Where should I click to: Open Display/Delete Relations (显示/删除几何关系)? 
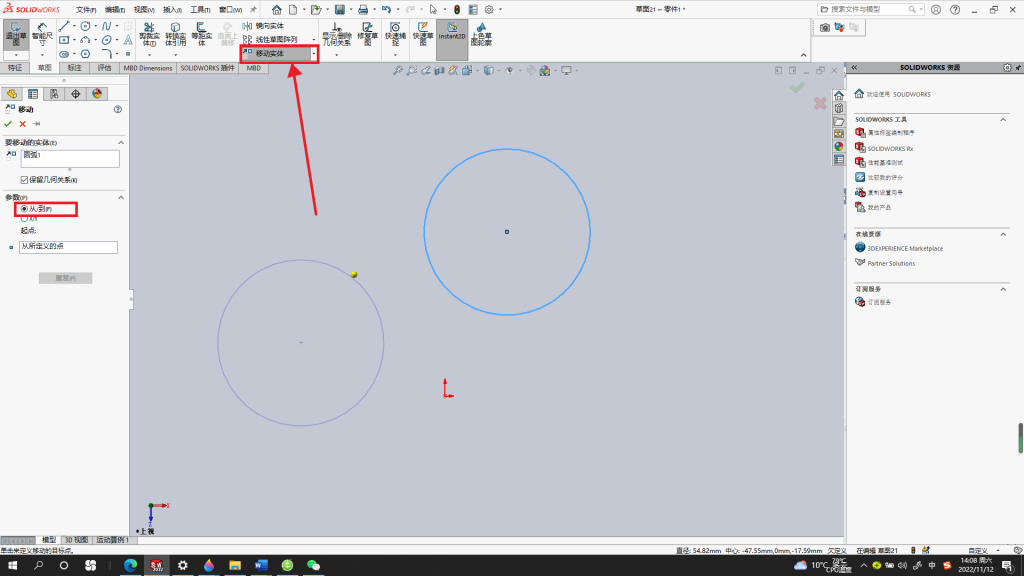pos(336,35)
